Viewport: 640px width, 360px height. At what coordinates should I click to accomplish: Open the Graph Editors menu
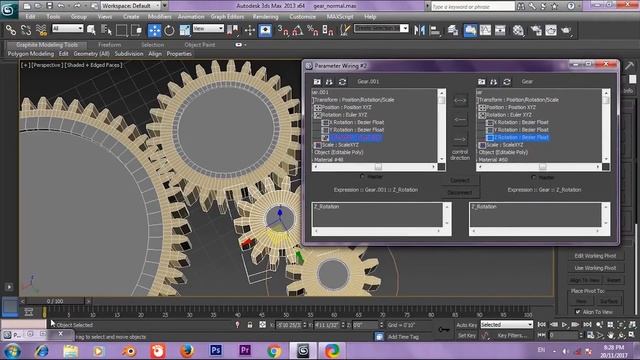point(227,17)
